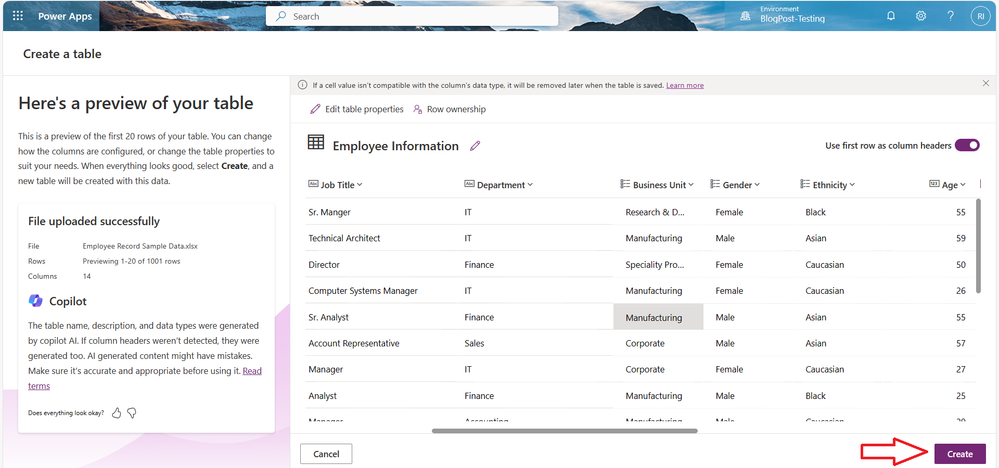
Task: Select the BlogPost-Testing environment
Action: tap(793, 19)
